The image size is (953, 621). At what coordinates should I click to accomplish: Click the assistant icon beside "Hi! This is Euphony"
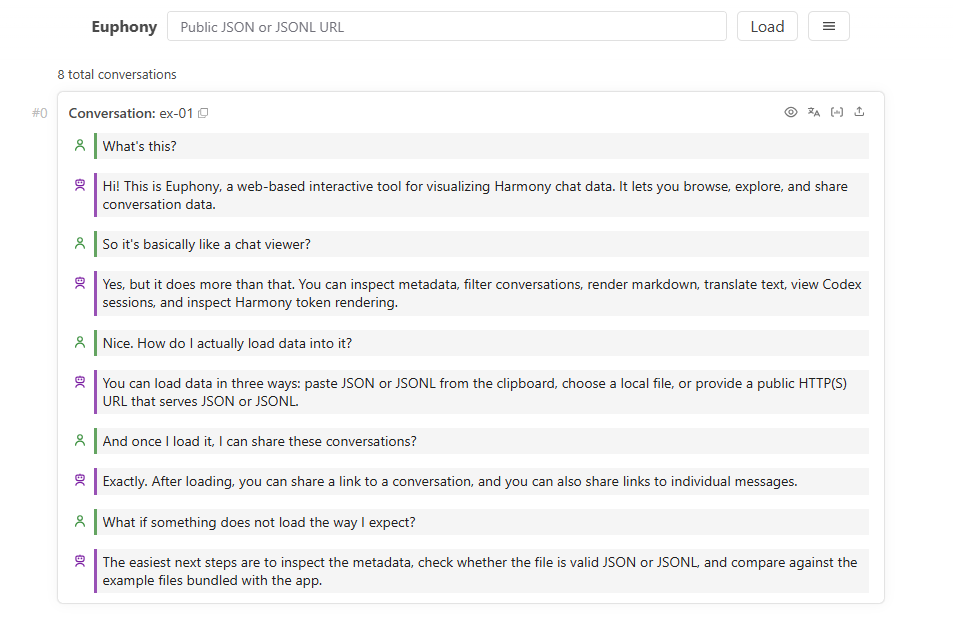click(80, 185)
